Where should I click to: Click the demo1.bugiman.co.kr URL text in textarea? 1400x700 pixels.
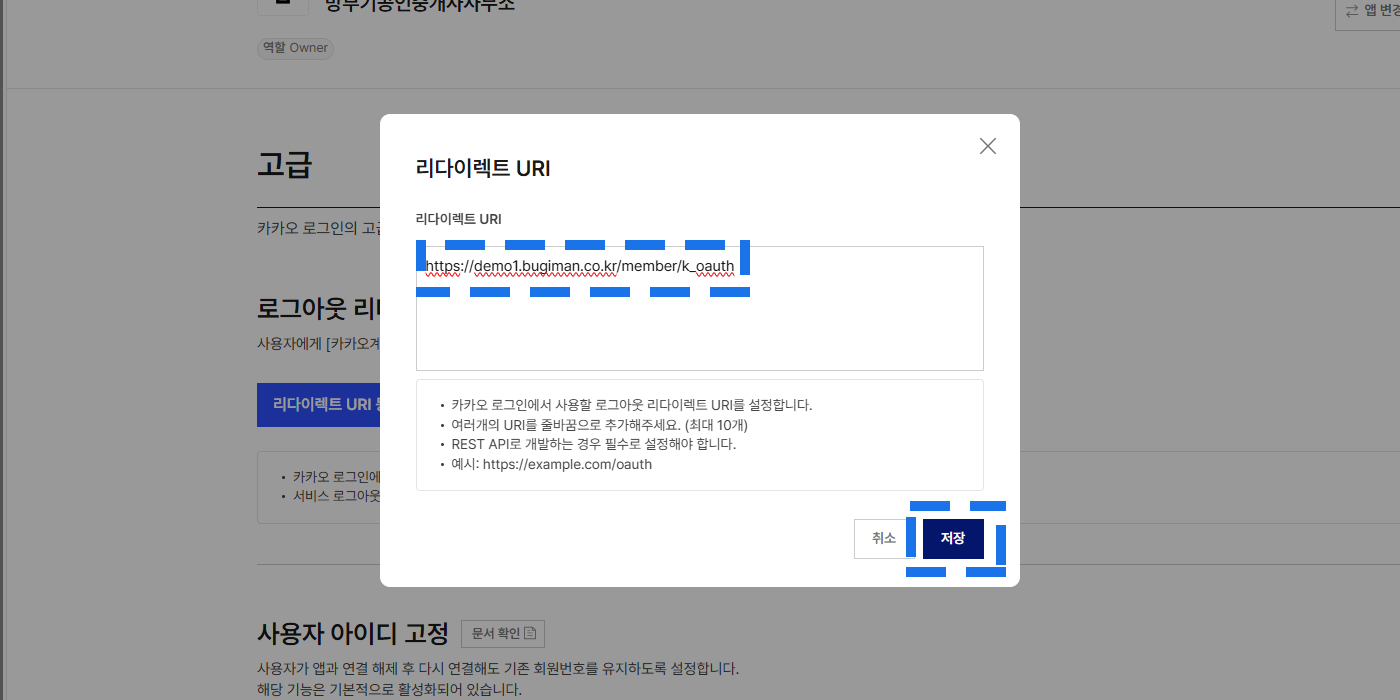click(x=580, y=266)
